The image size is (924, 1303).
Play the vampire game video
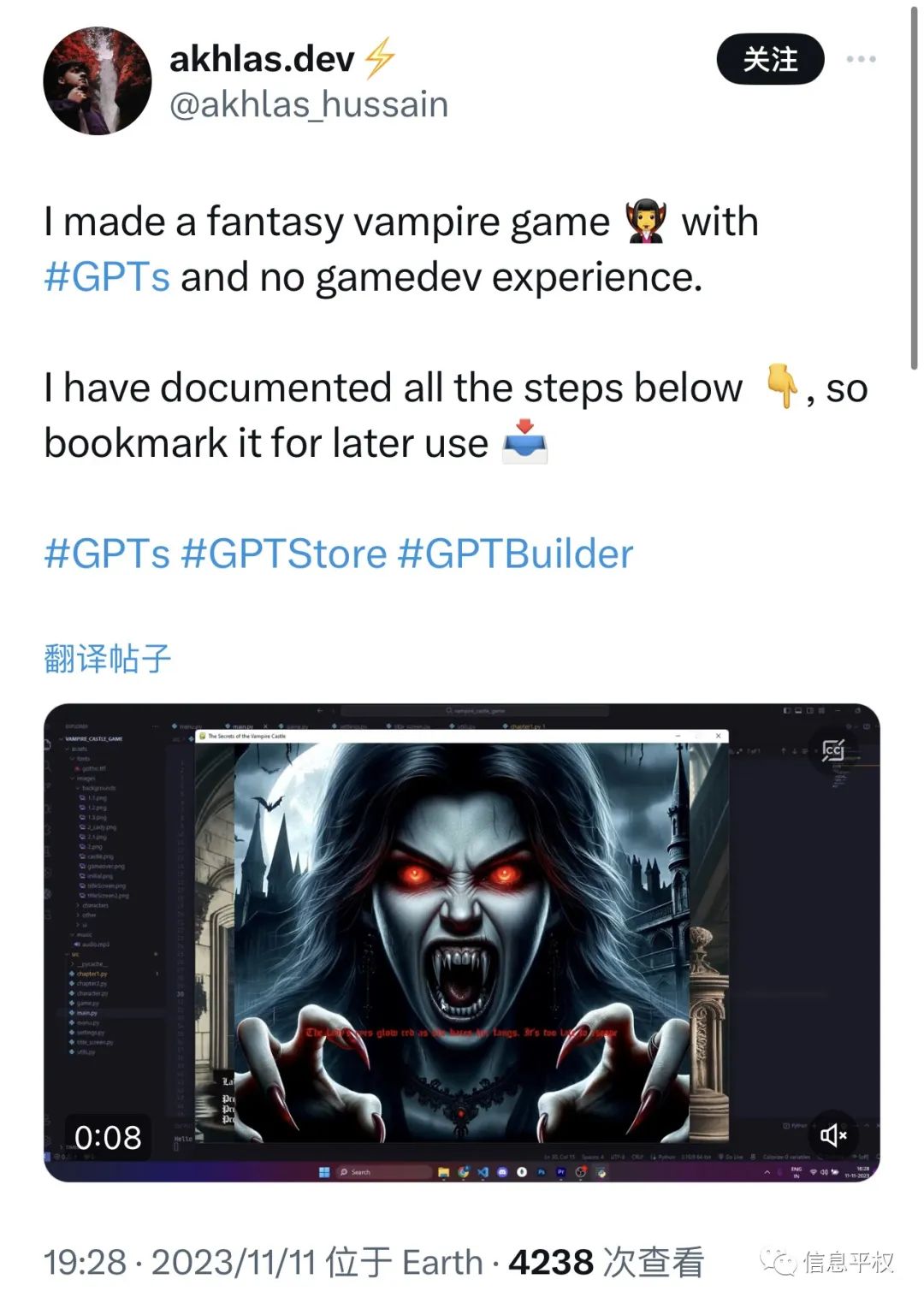[x=462, y=943]
